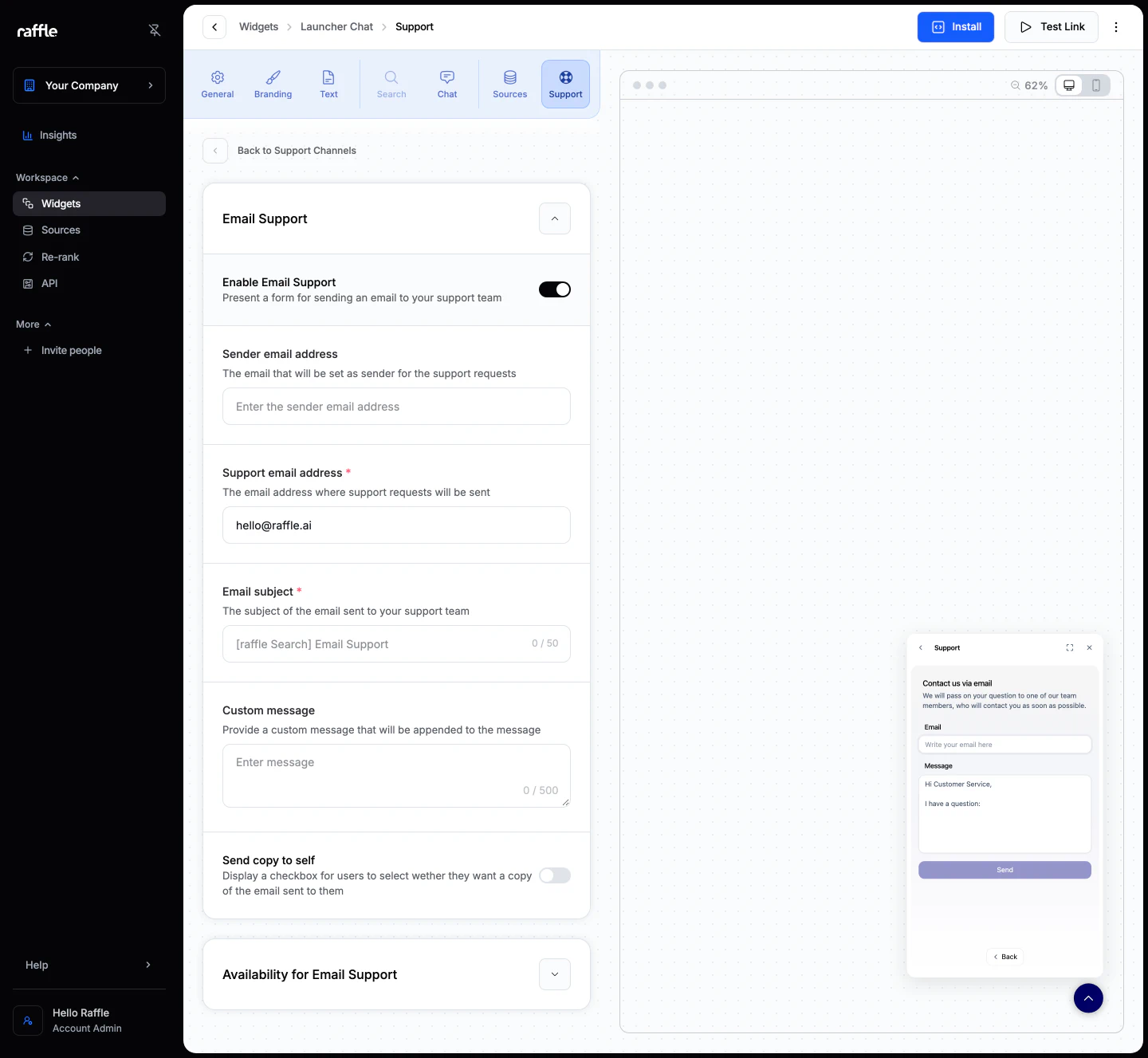Switch preview to desktop view
This screenshot has height=1058, width=1148.
point(1069,85)
